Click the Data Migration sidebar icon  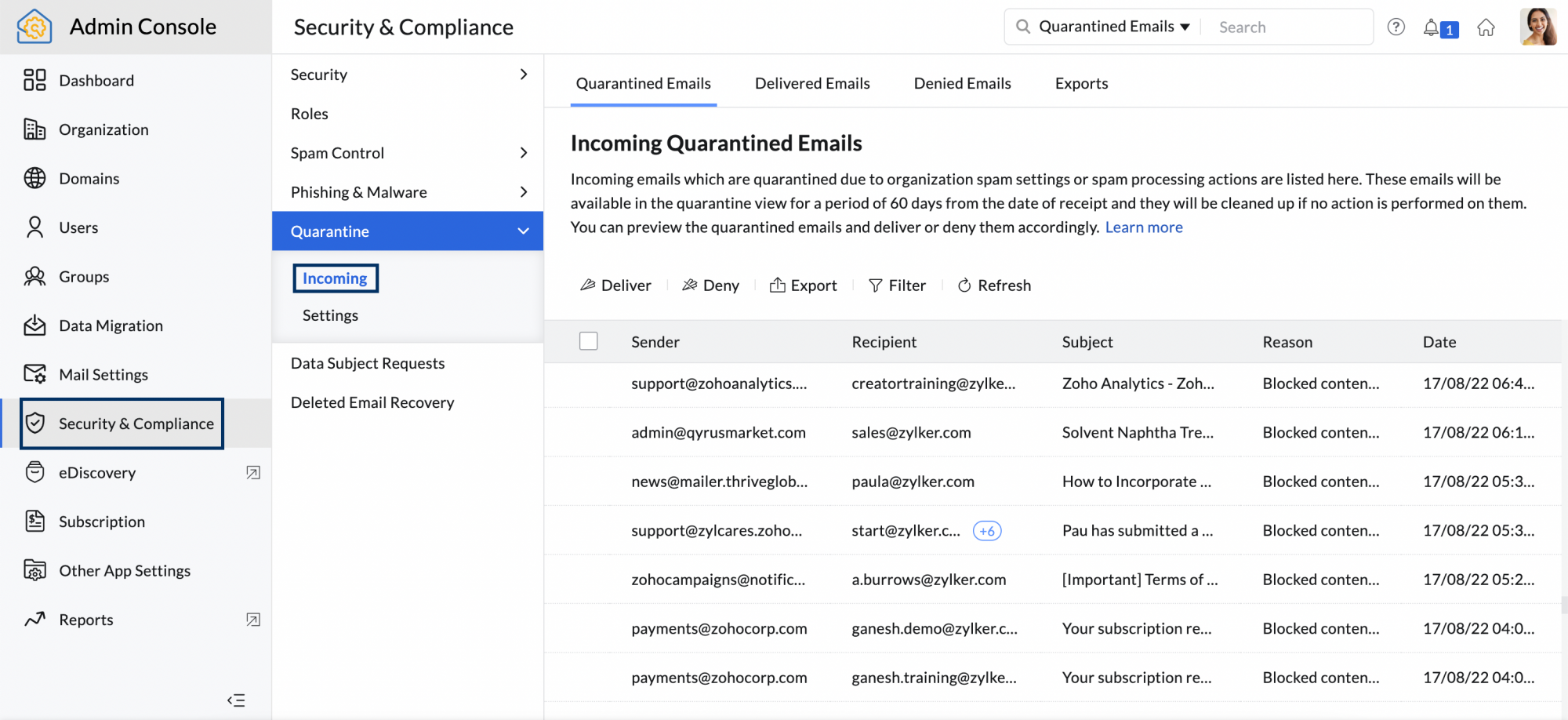[x=35, y=325]
